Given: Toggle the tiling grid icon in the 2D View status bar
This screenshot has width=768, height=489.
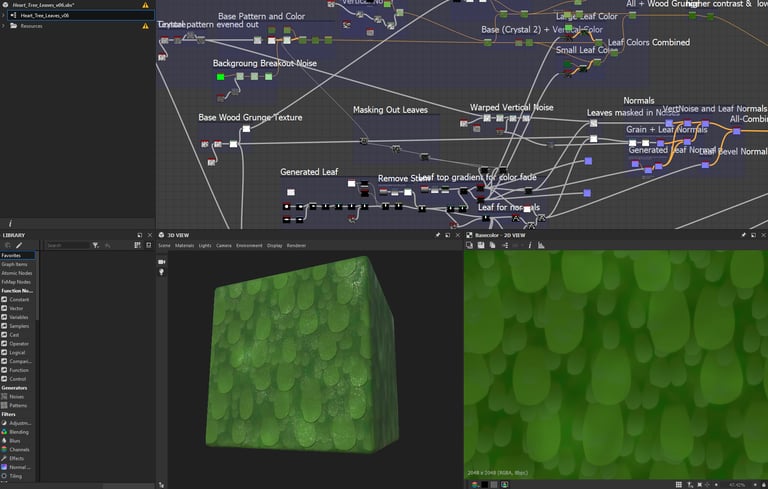Looking at the screenshot, I should click(x=678, y=485).
